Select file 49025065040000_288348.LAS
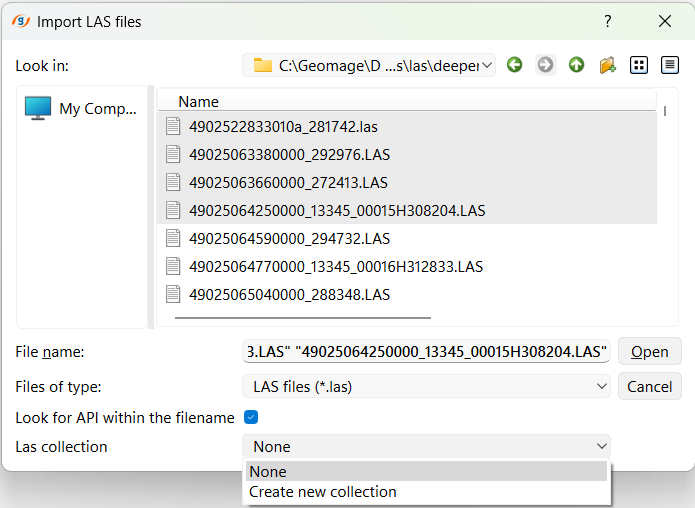695x508 pixels. (x=407, y=294)
